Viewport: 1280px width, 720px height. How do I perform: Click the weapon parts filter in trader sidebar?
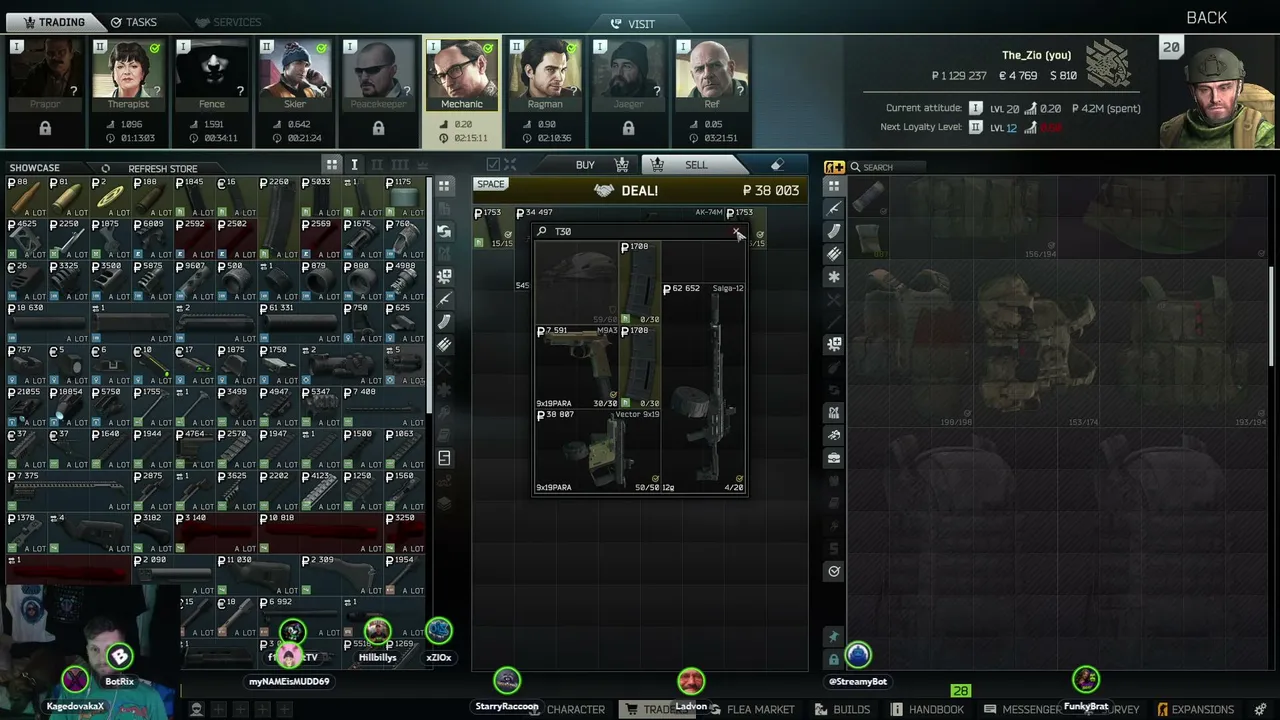[445, 276]
